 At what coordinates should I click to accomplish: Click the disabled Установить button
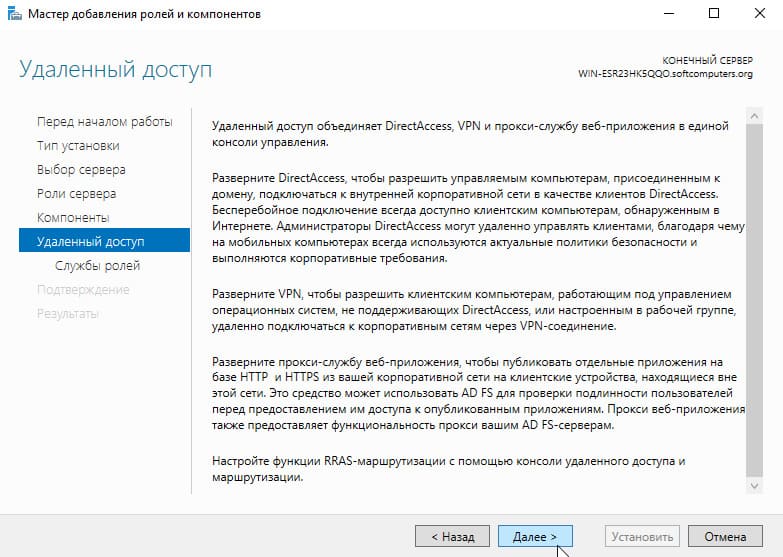pos(642,537)
